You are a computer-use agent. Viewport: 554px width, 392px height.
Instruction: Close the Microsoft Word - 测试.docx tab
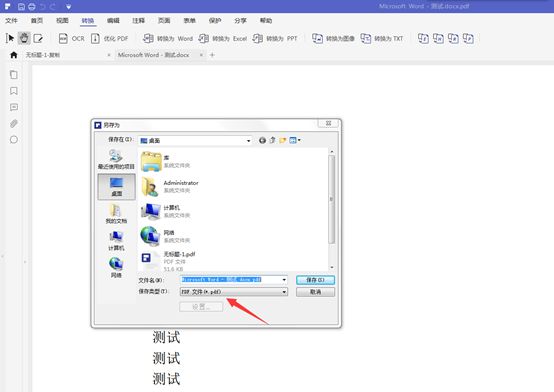pos(201,55)
